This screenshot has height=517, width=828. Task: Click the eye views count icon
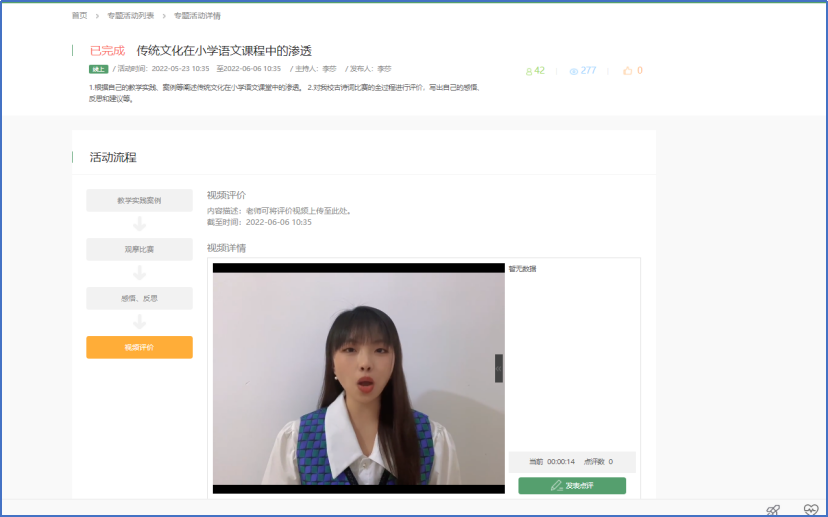coord(574,71)
